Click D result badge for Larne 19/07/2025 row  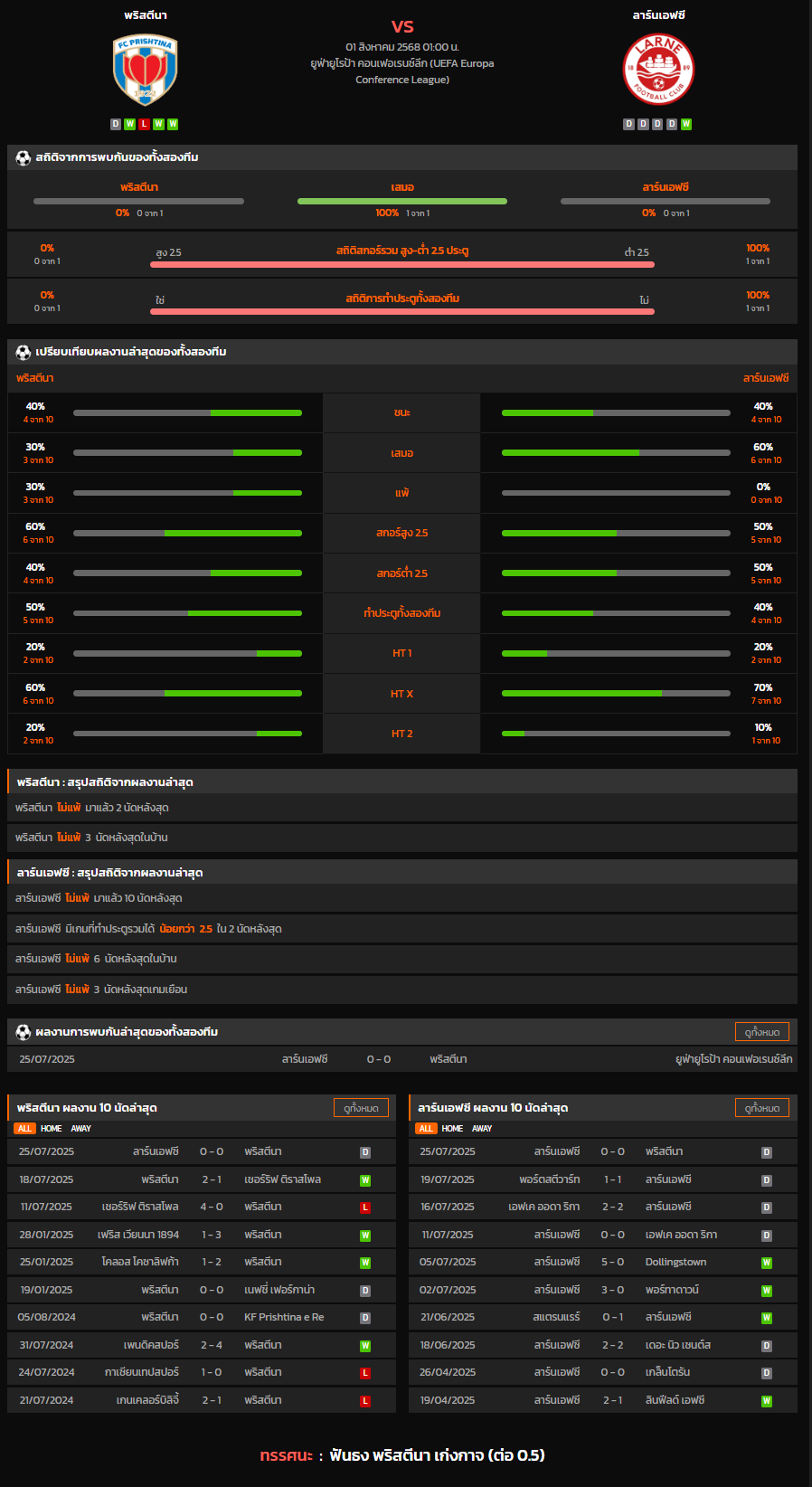[767, 1180]
